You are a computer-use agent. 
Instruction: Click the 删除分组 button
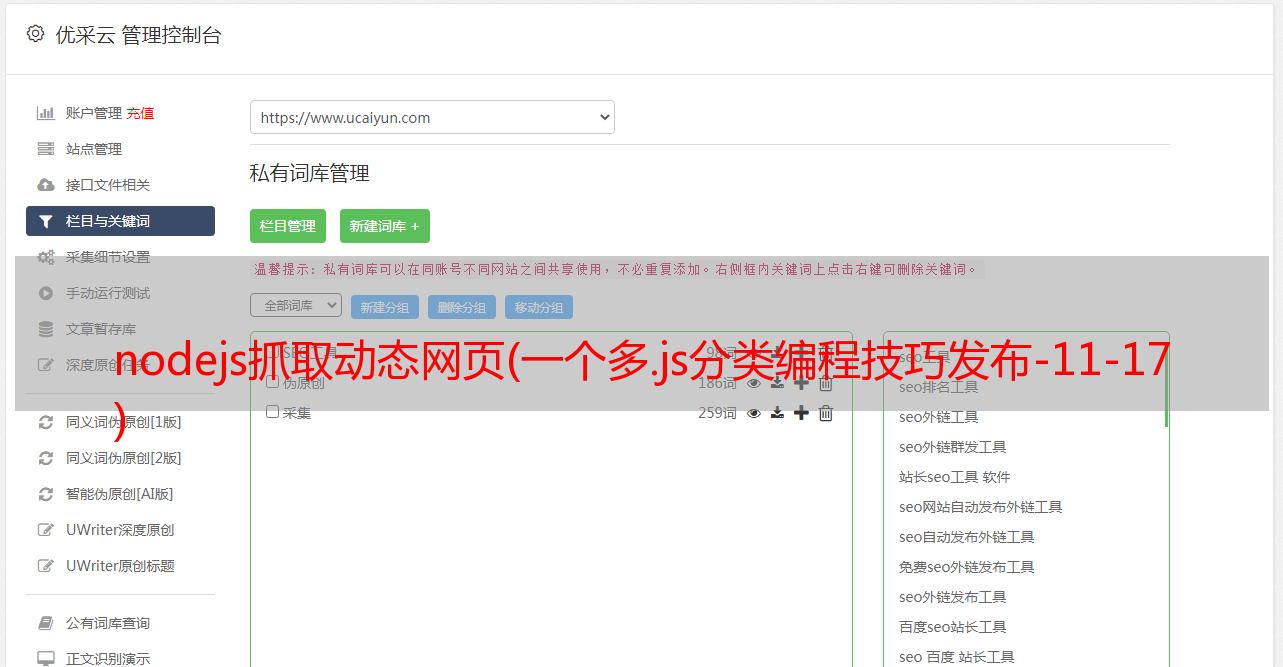pyautogui.click(x=462, y=307)
